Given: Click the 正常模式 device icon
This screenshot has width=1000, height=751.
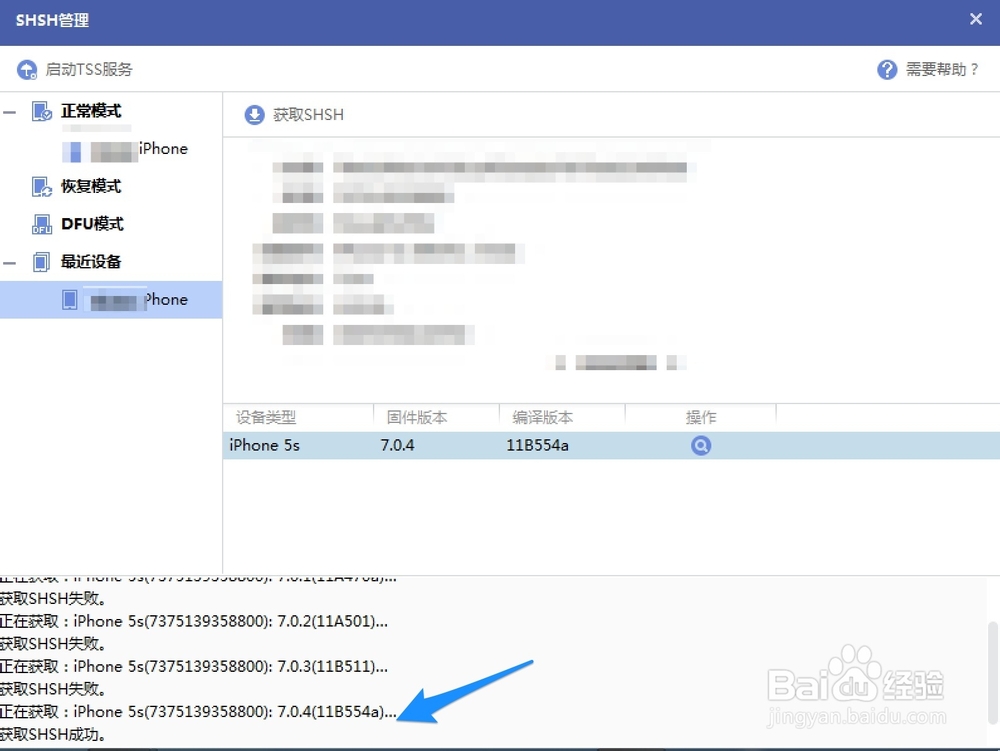Looking at the screenshot, I should pyautogui.click(x=41, y=112).
